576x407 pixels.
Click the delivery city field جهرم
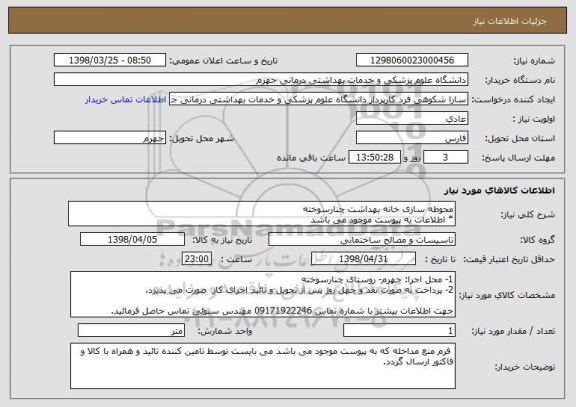pyautogui.click(x=110, y=138)
